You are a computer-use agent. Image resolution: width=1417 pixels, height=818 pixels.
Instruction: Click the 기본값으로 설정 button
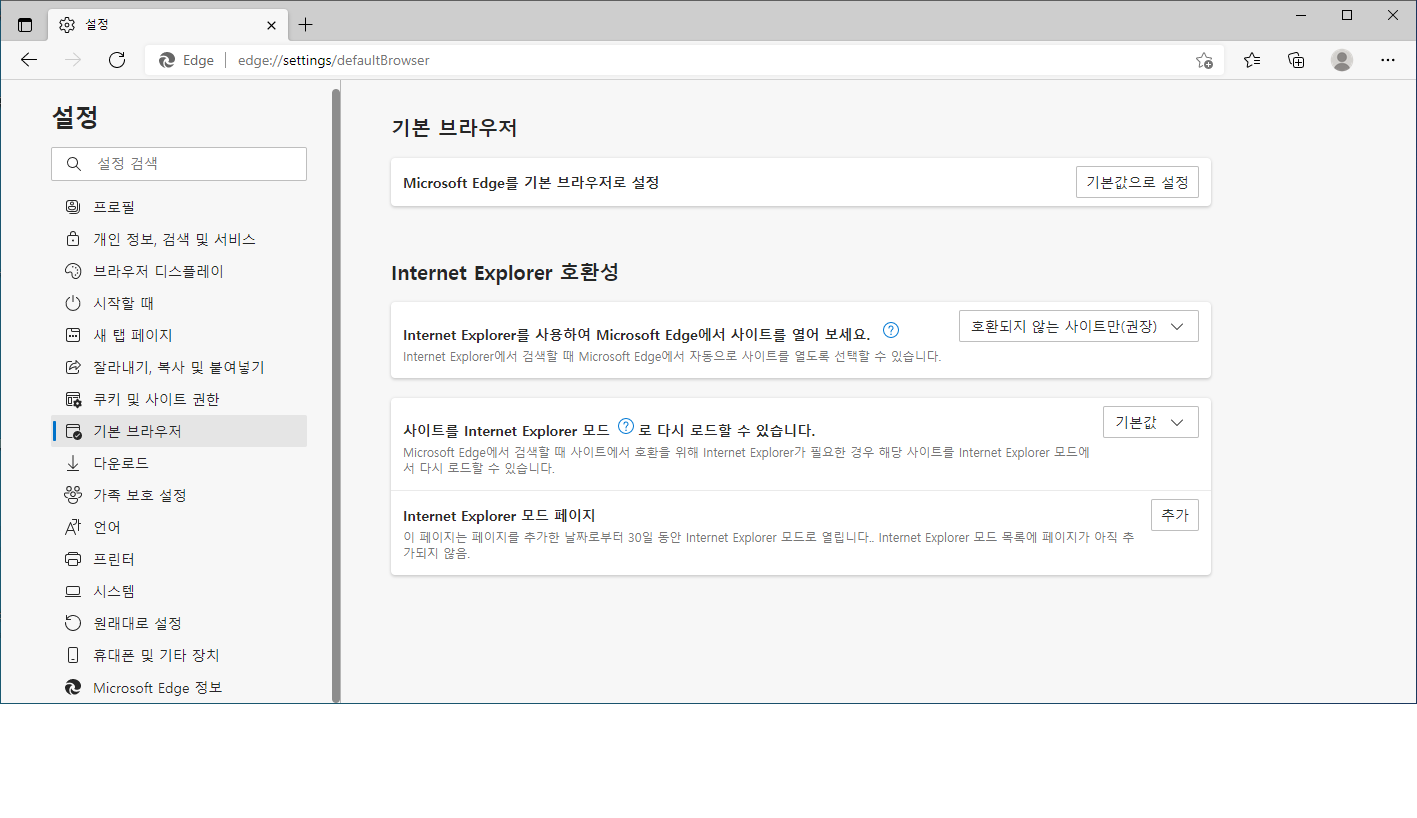pos(1137,182)
